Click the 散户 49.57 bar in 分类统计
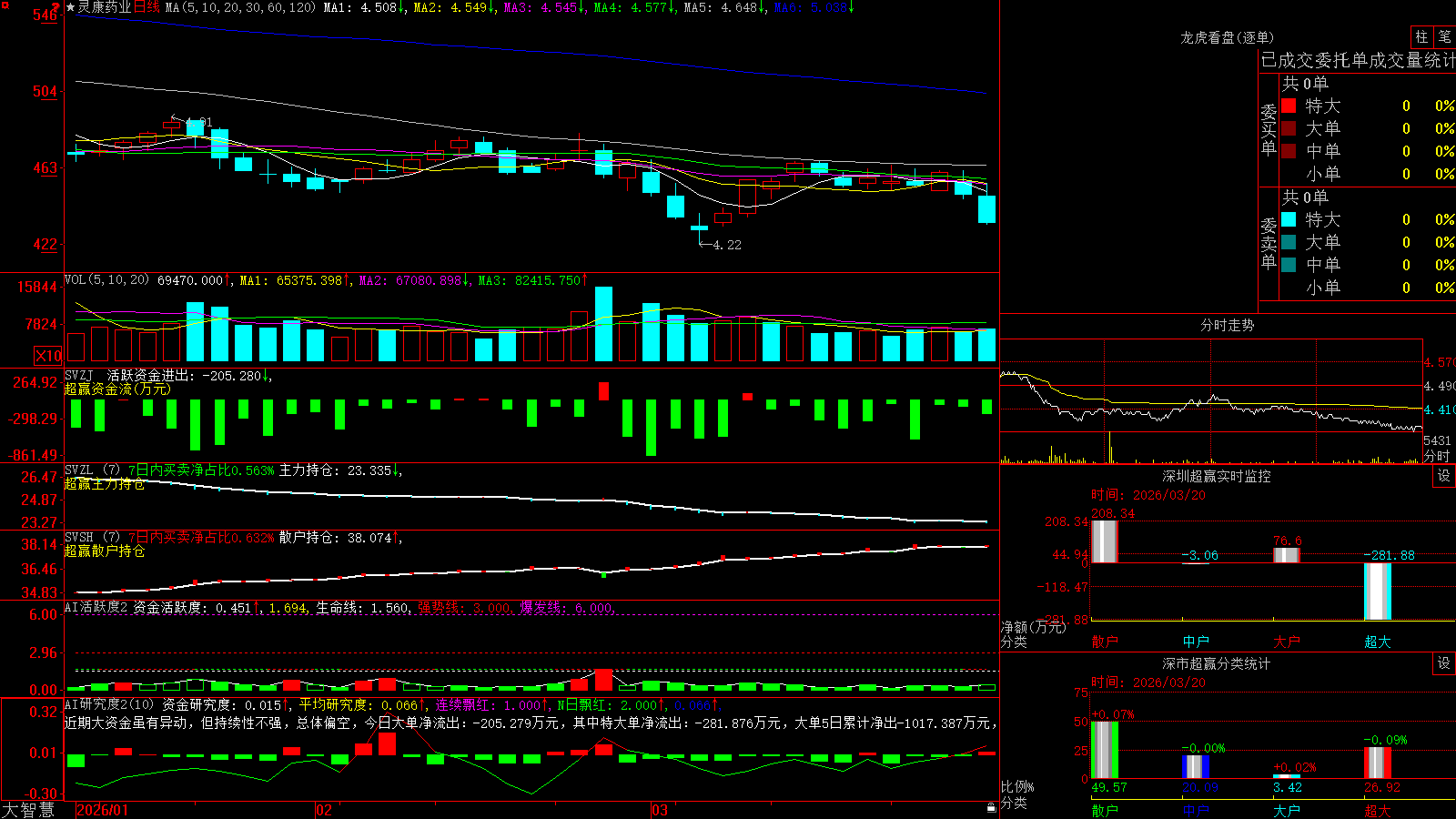Image resolution: width=1456 pixels, height=819 pixels. pos(1104,750)
